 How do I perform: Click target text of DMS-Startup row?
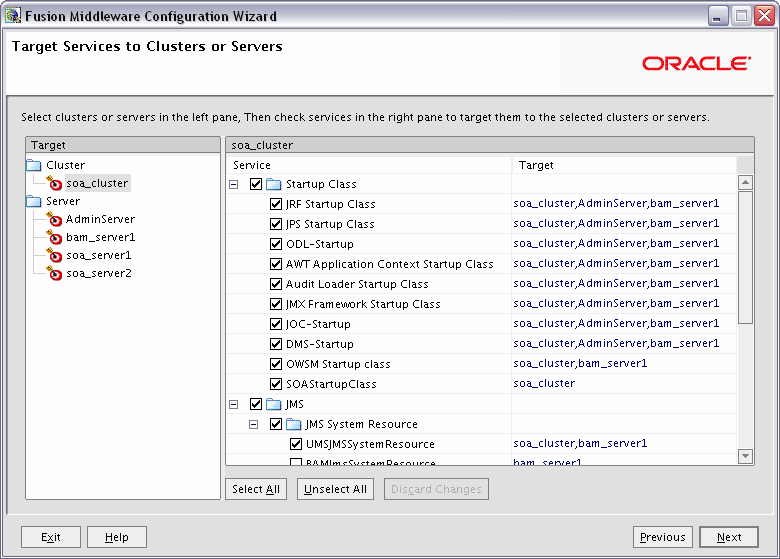coord(616,343)
